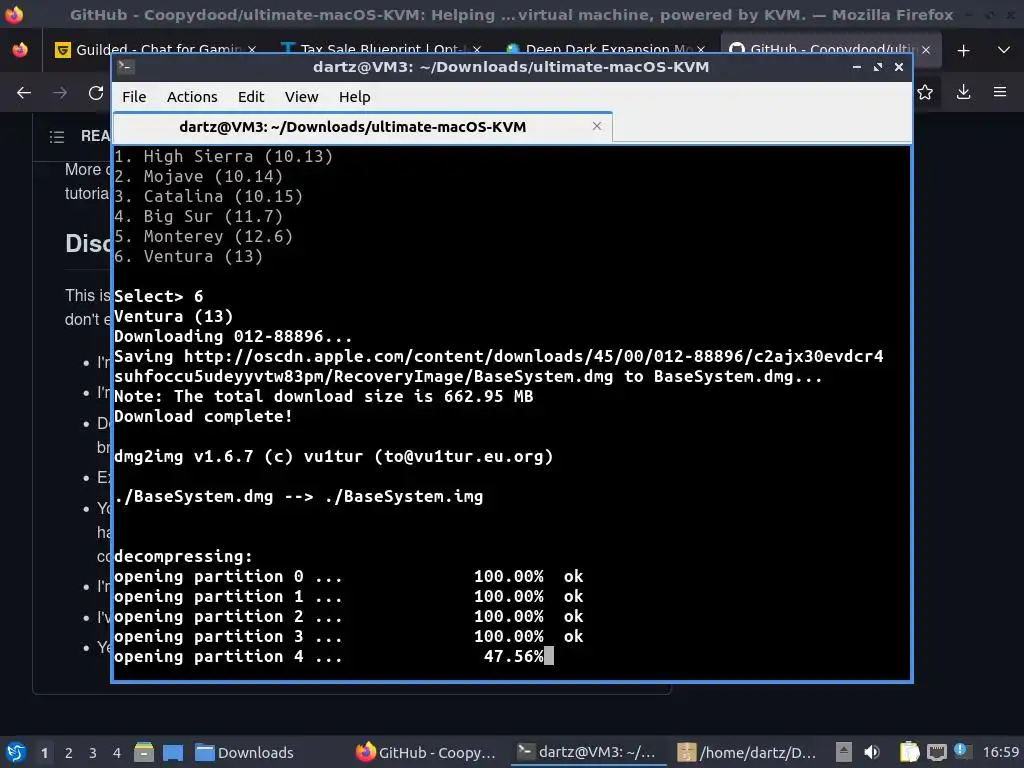Click the 'Download complete!' terminal line
This screenshot has width=1024, height=768.
(x=203, y=417)
